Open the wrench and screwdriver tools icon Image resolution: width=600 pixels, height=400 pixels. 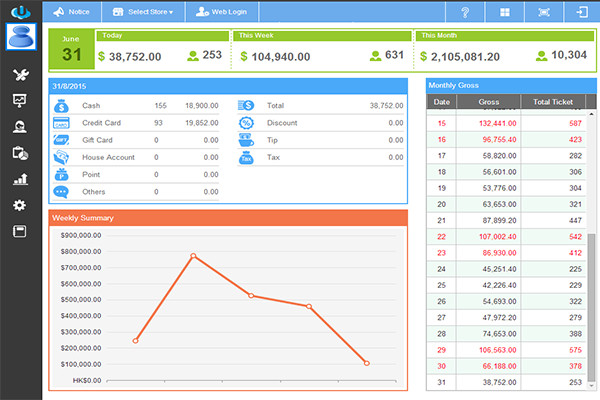coord(19,75)
